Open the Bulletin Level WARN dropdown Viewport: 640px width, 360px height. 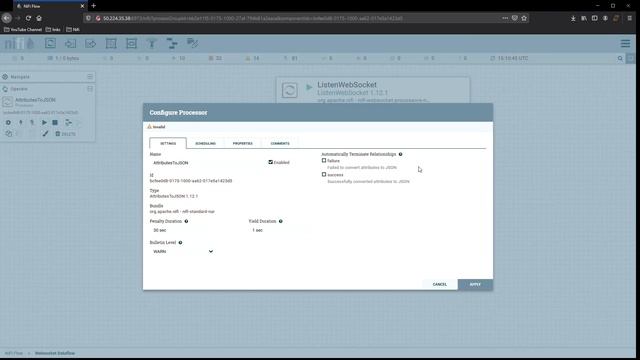click(182, 251)
